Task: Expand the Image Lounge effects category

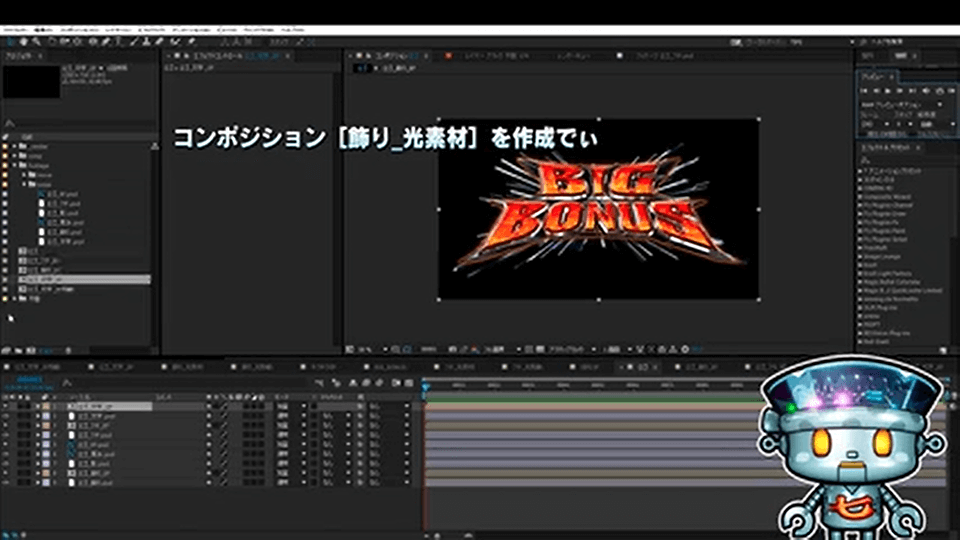Action: pos(858,255)
